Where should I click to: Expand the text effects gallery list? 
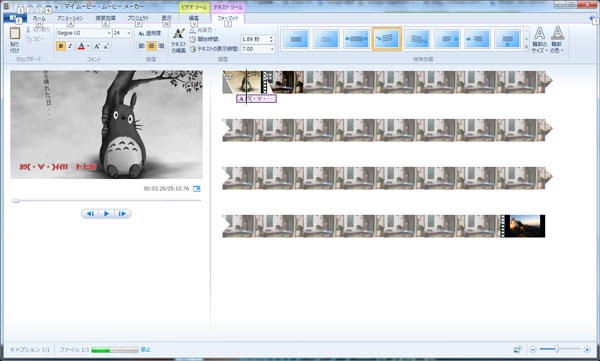pyautogui.click(x=526, y=47)
